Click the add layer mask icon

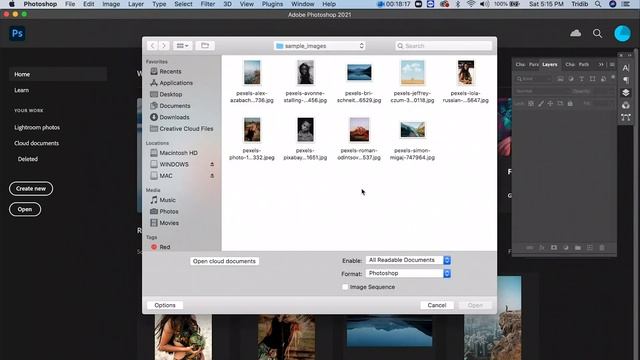554,248
